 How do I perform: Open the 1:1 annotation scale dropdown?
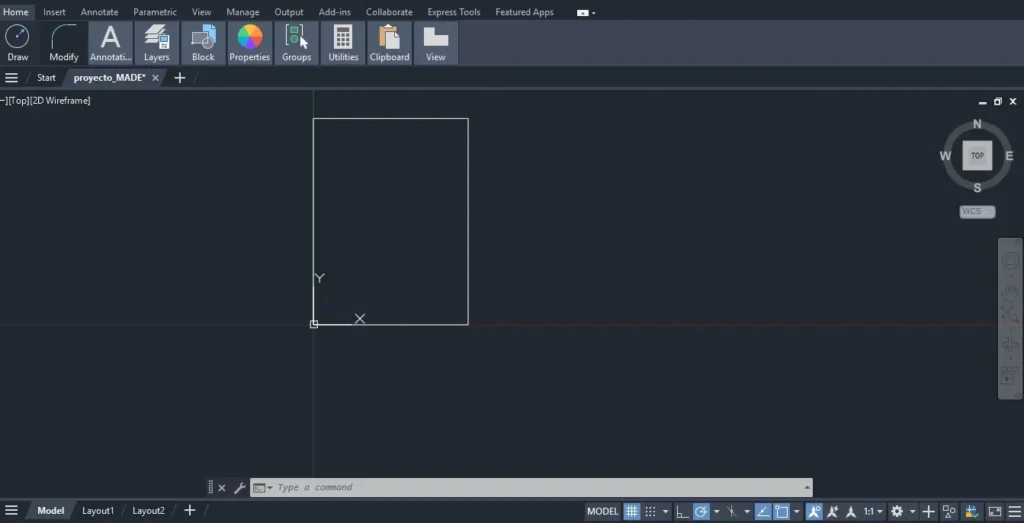click(873, 511)
